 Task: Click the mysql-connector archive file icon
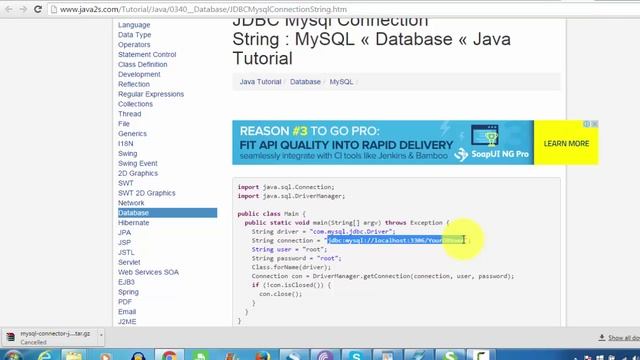tap(10, 337)
